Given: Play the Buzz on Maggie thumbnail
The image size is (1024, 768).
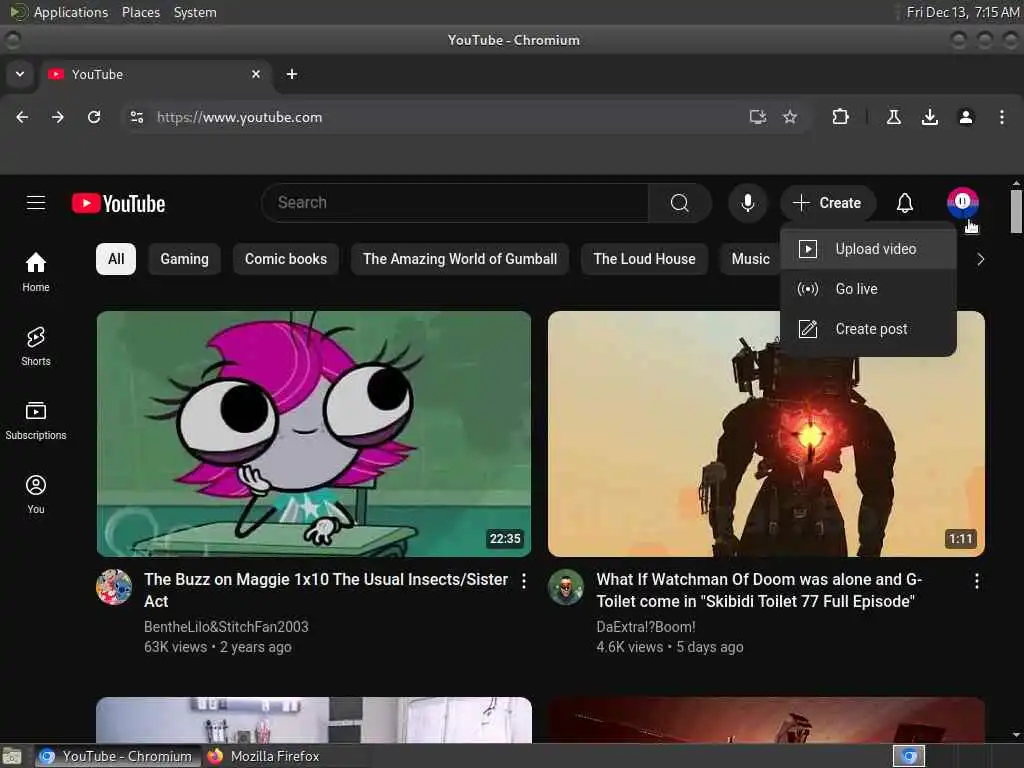Looking at the screenshot, I should [x=314, y=434].
